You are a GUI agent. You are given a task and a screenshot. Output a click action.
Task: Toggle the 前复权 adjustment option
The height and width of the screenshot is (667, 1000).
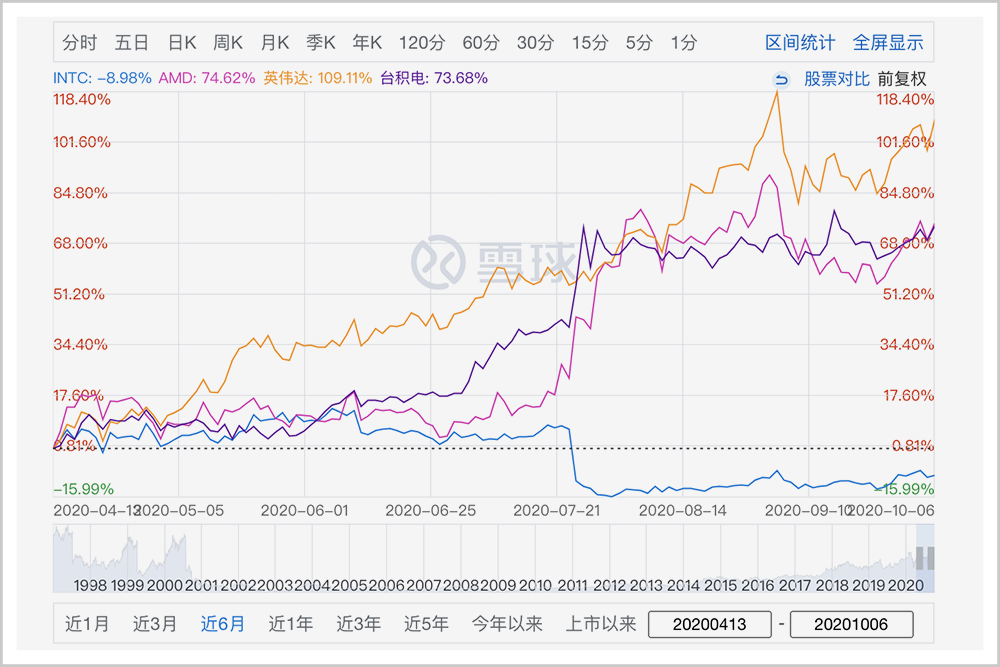[x=902, y=79]
